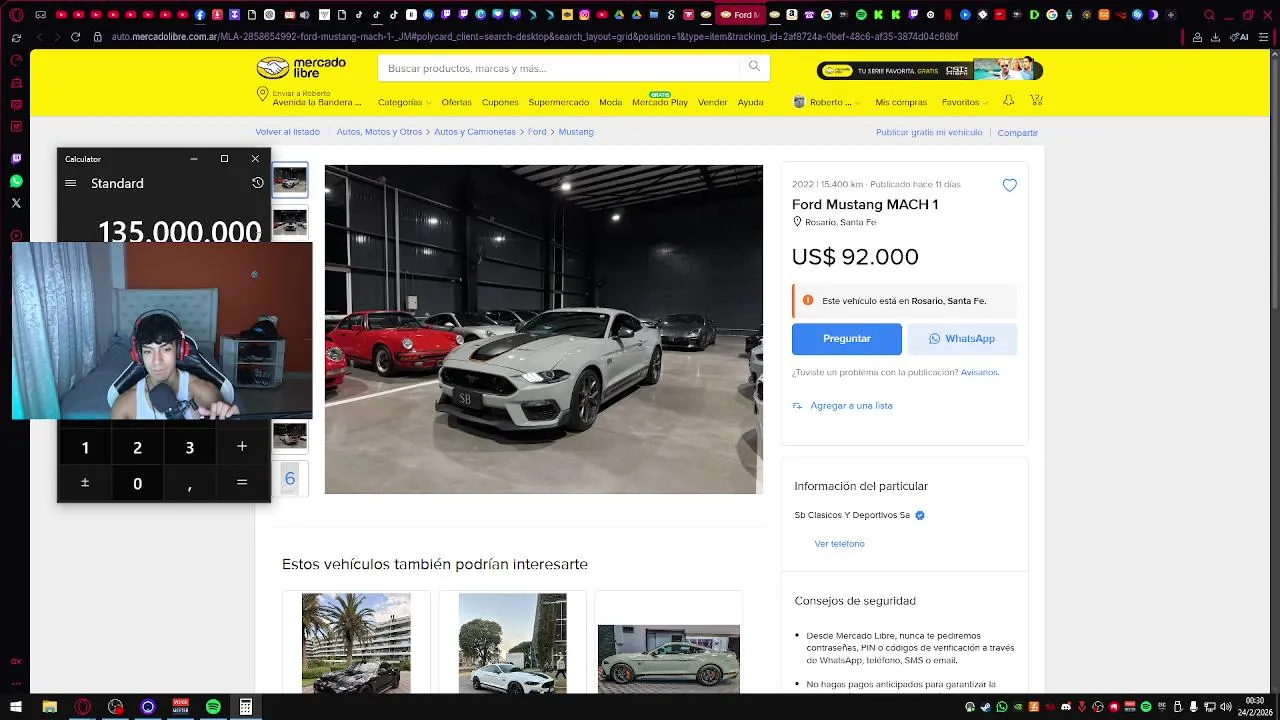This screenshot has width=1280, height=720.
Task: Click the main Mustang photo
Action: click(543, 329)
